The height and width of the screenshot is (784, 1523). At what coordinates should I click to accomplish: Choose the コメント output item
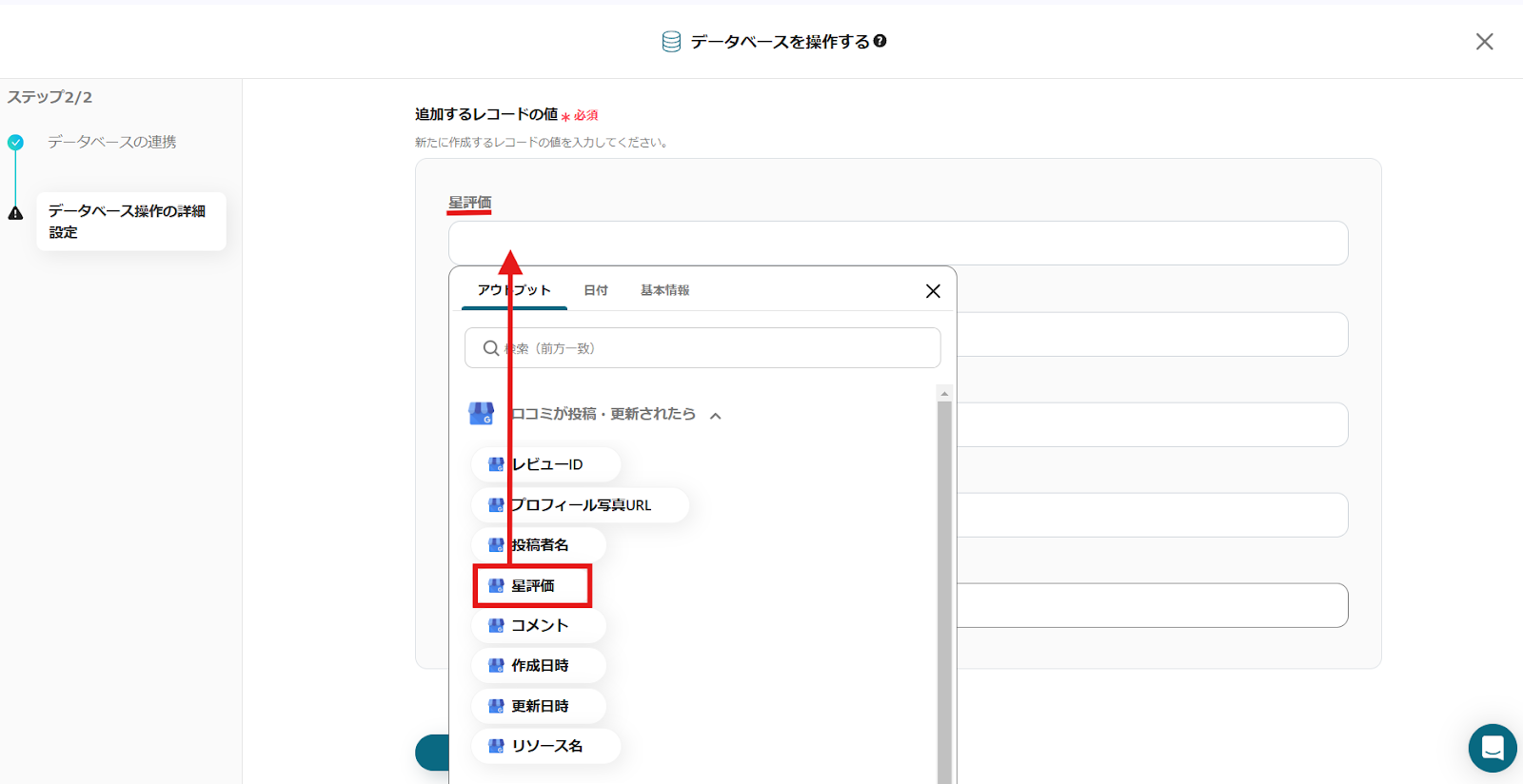539,625
